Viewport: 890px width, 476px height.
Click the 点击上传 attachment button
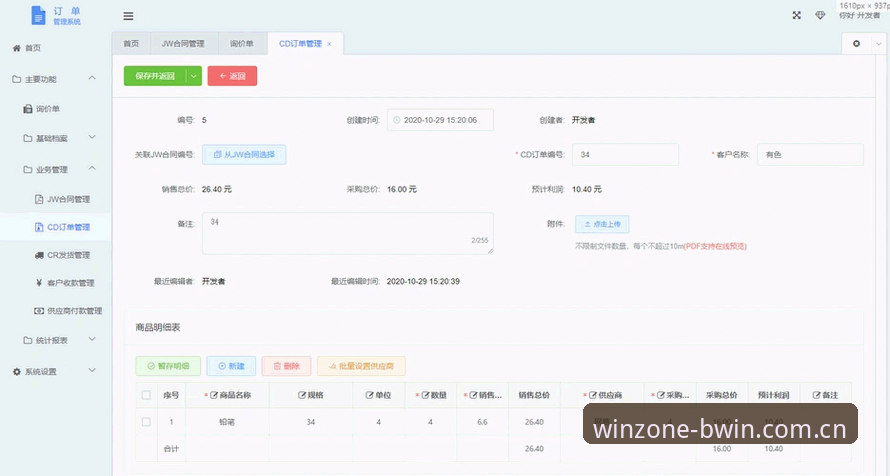tap(602, 224)
